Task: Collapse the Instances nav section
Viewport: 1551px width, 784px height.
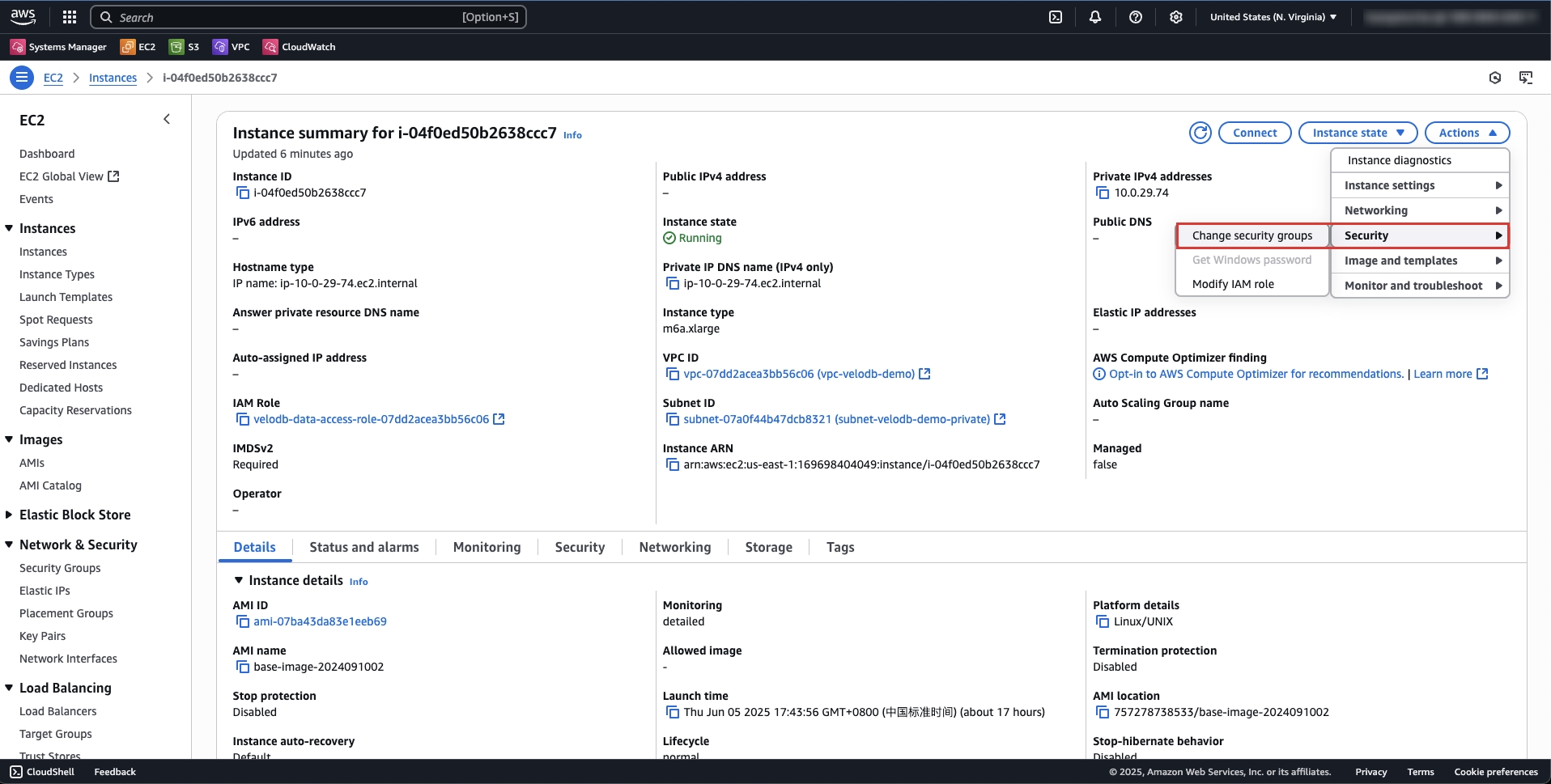Action: point(10,228)
